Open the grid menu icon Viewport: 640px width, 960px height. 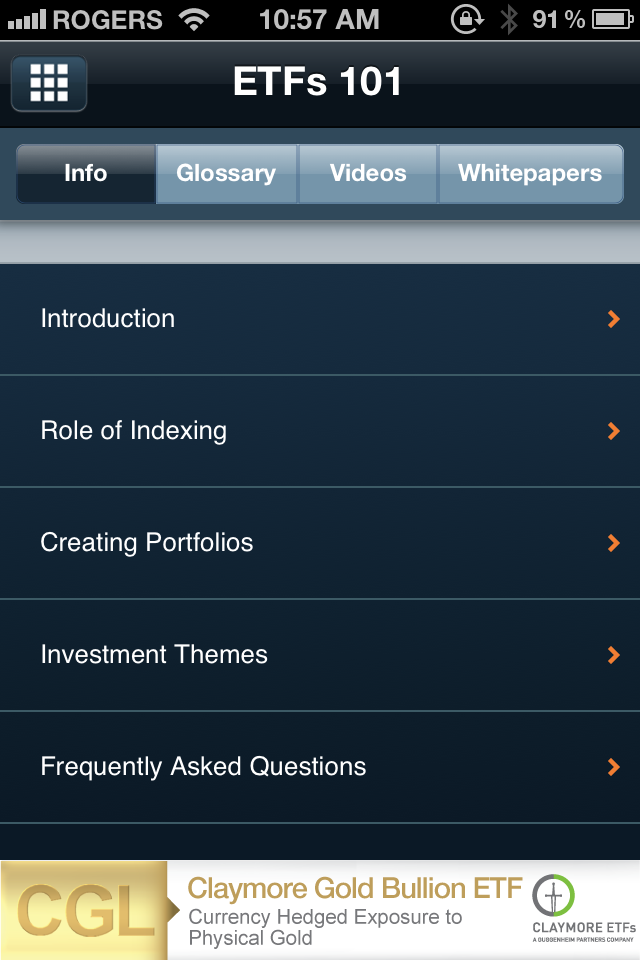point(49,83)
